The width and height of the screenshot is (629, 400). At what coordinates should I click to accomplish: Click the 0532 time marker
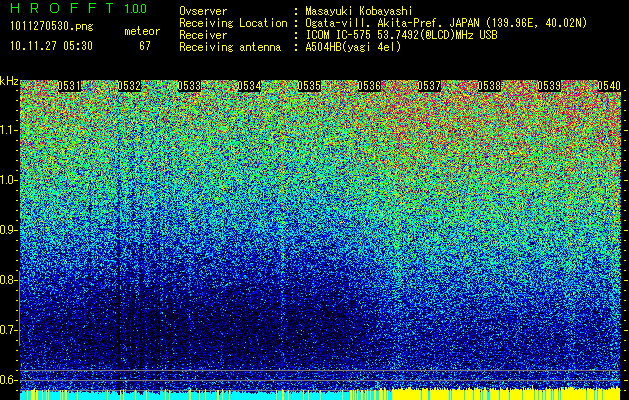[x=129, y=86]
